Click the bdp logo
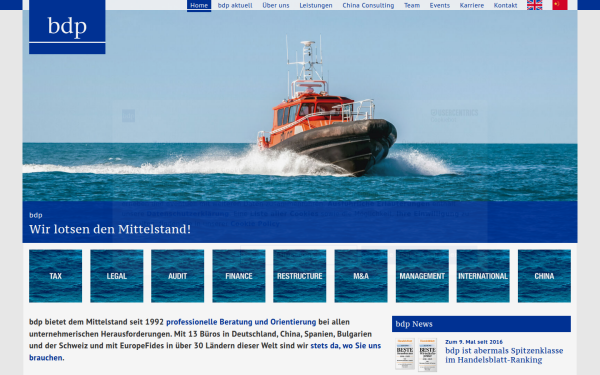600x375 pixels. [67, 27]
